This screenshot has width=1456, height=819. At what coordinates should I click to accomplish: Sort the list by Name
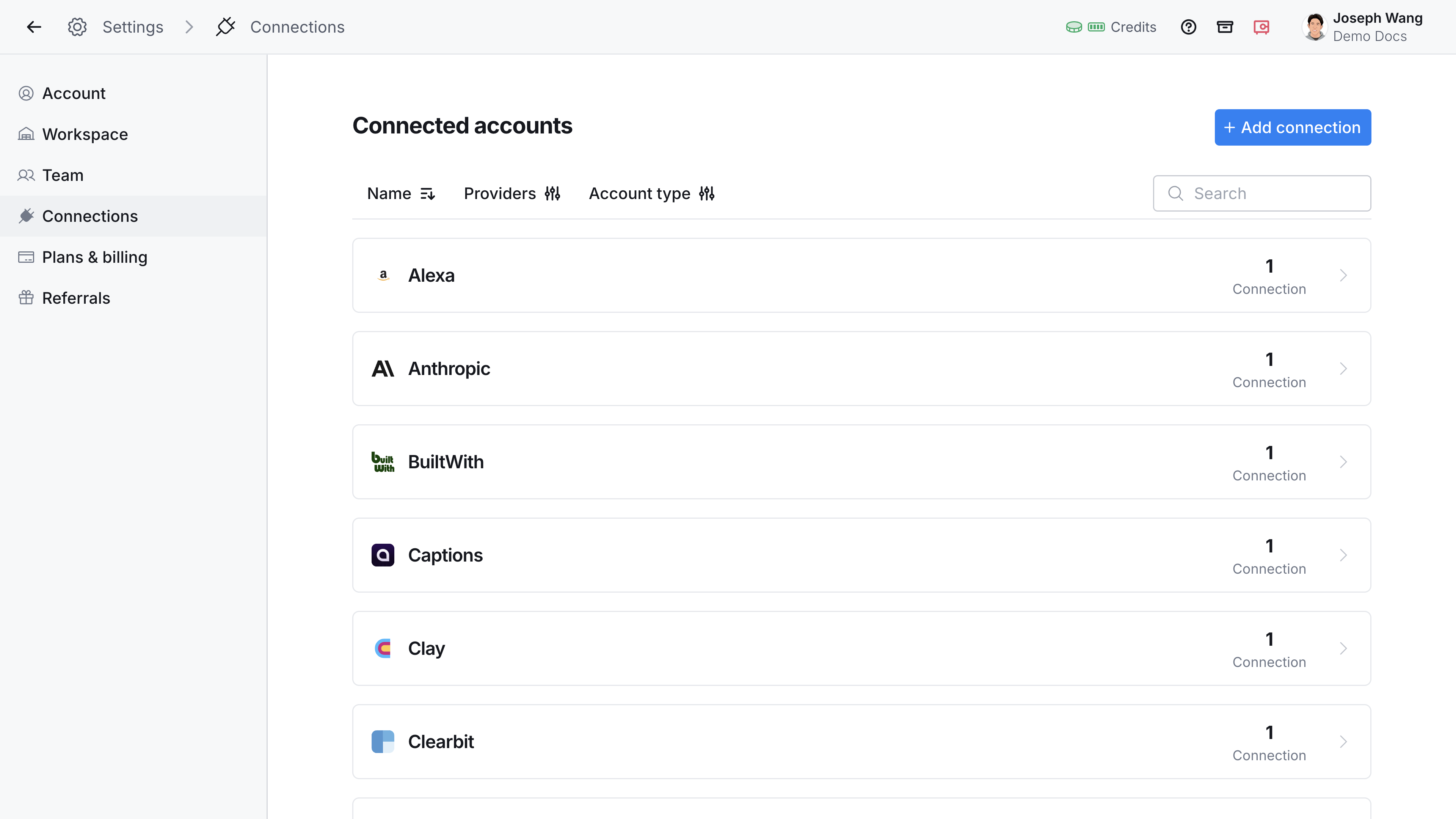coord(401,193)
